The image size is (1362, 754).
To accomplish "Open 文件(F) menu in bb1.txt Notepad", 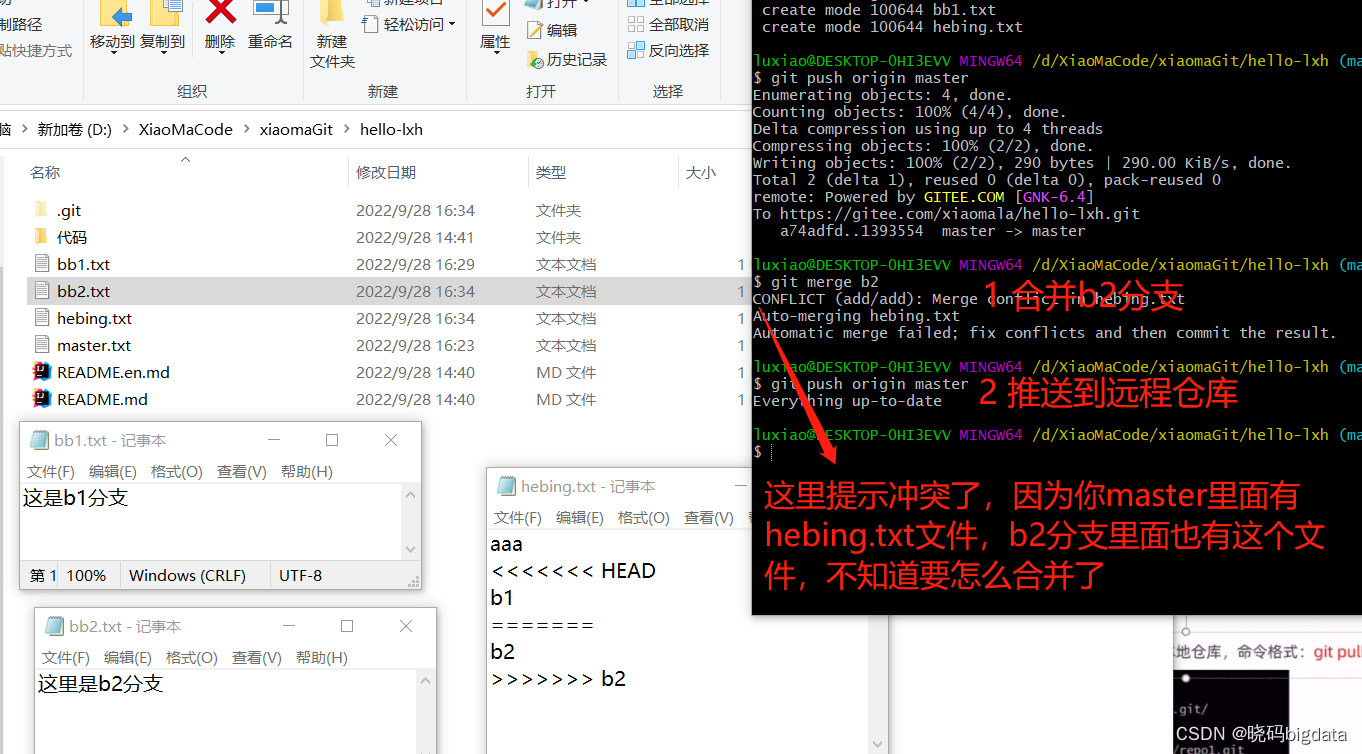I will [x=51, y=471].
